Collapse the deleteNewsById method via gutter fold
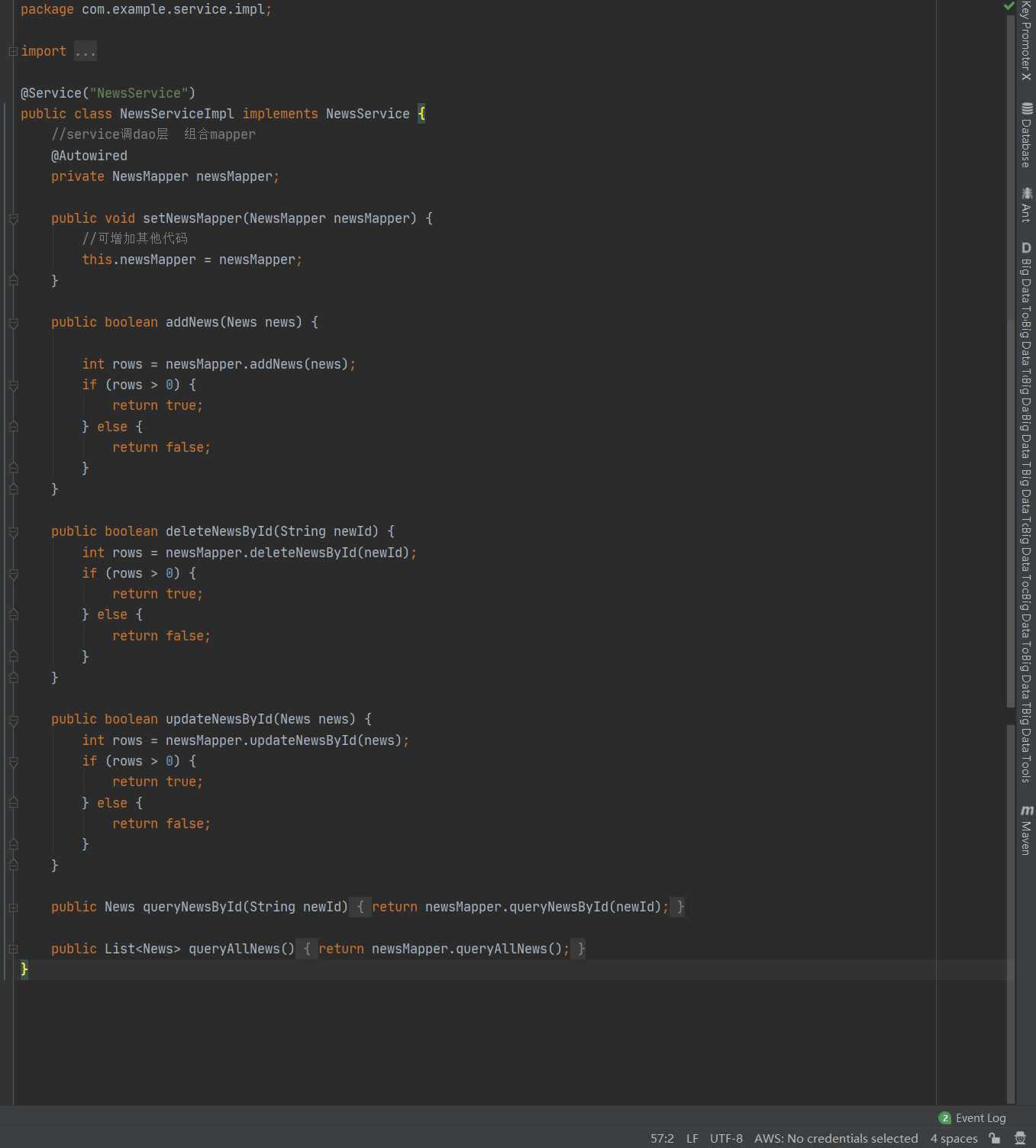The height and width of the screenshot is (1148, 1036). 13,532
